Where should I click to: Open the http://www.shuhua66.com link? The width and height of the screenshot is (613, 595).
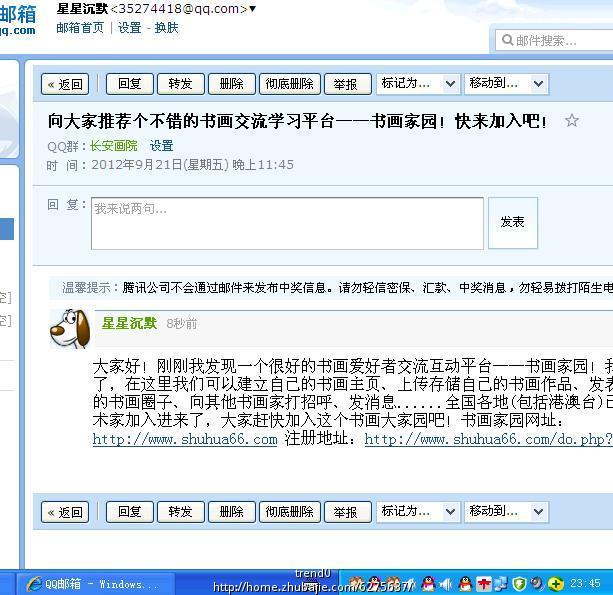tap(185, 439)
